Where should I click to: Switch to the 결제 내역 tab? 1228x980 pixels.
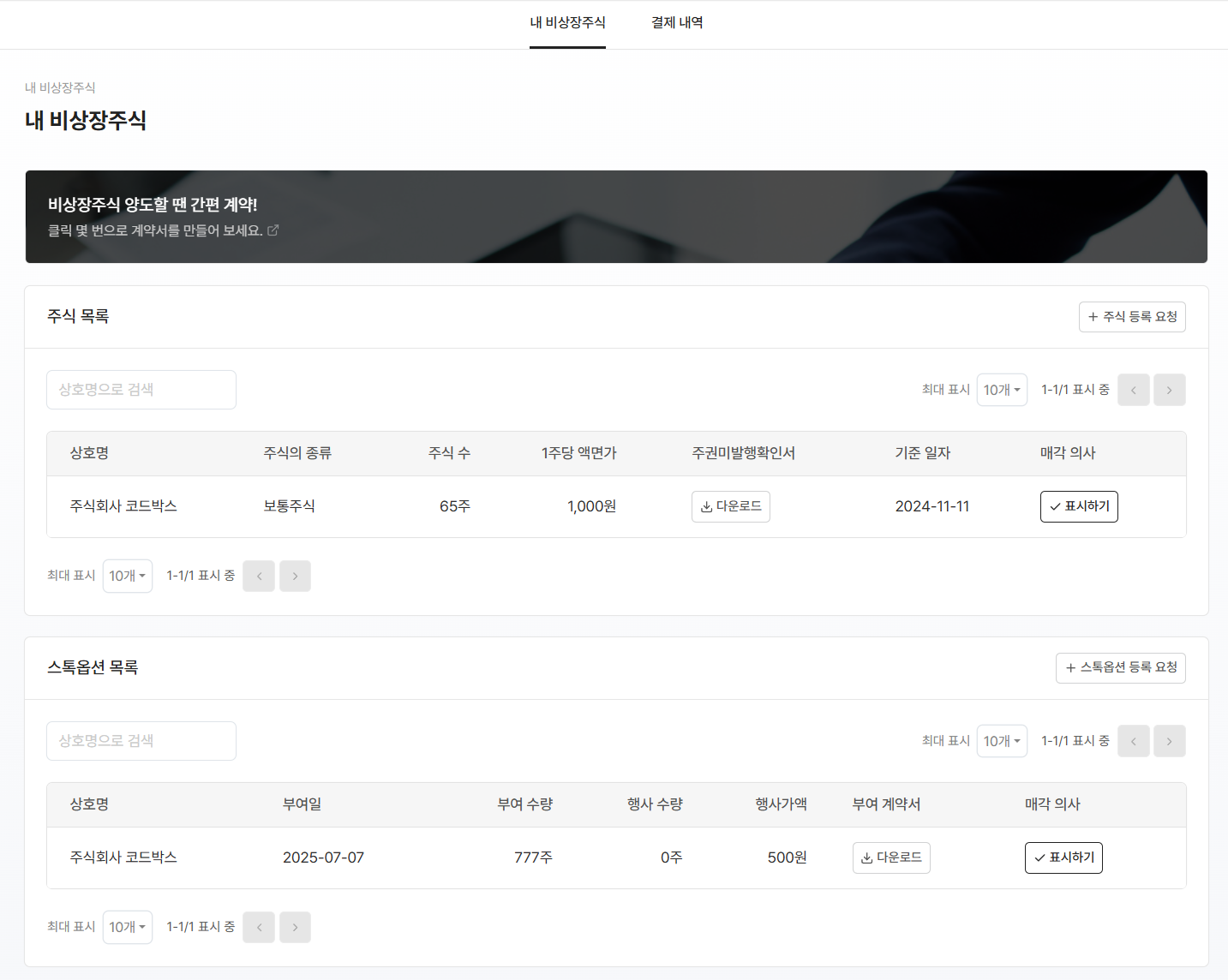point(676,22)
